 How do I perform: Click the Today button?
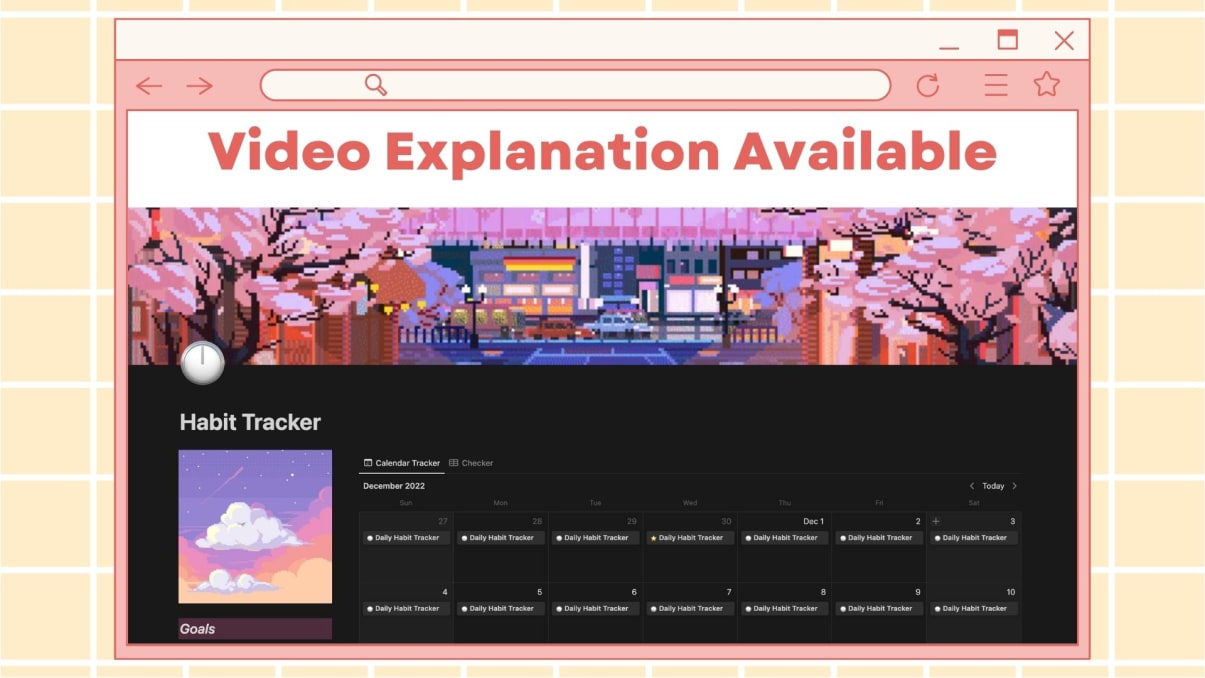point(993,486)
